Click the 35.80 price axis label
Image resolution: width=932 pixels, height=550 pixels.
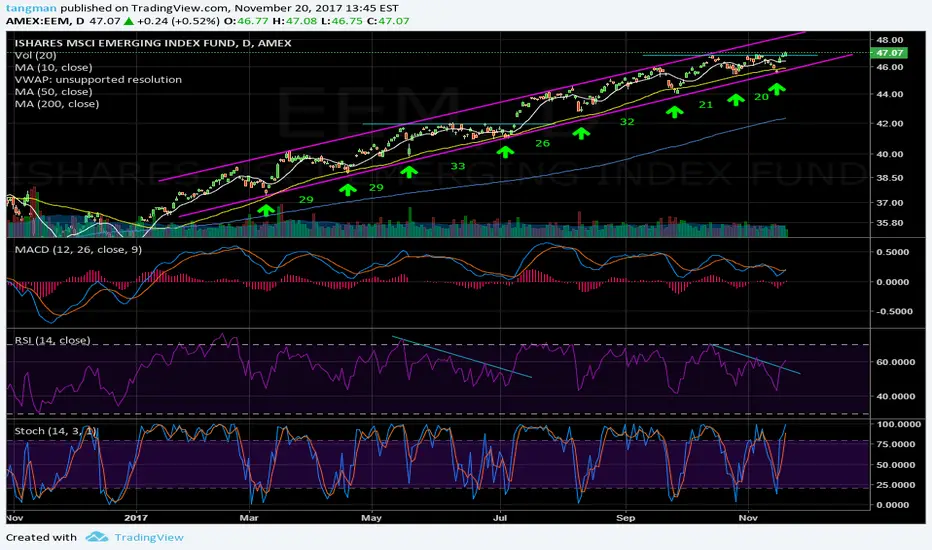pyautogui.click(x=889, y=224)
